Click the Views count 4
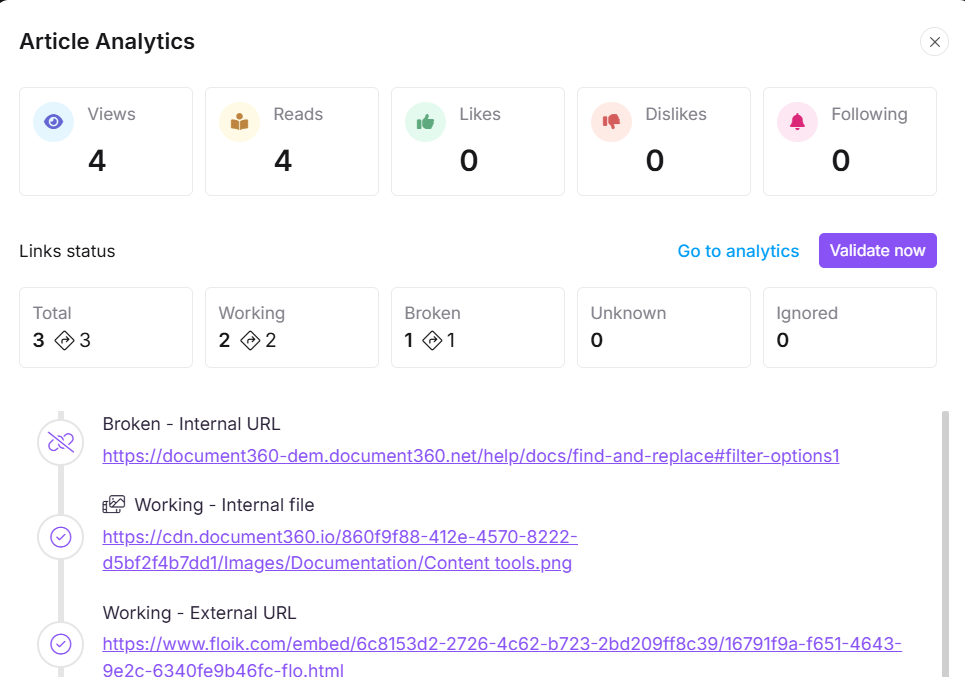 97,161
